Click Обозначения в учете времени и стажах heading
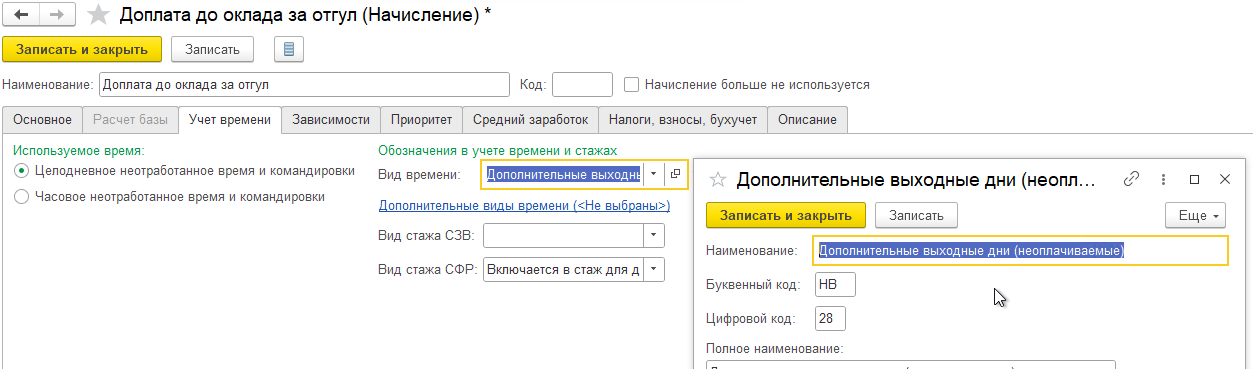Screen dimensions: 1253x369 tap(498, 150)
